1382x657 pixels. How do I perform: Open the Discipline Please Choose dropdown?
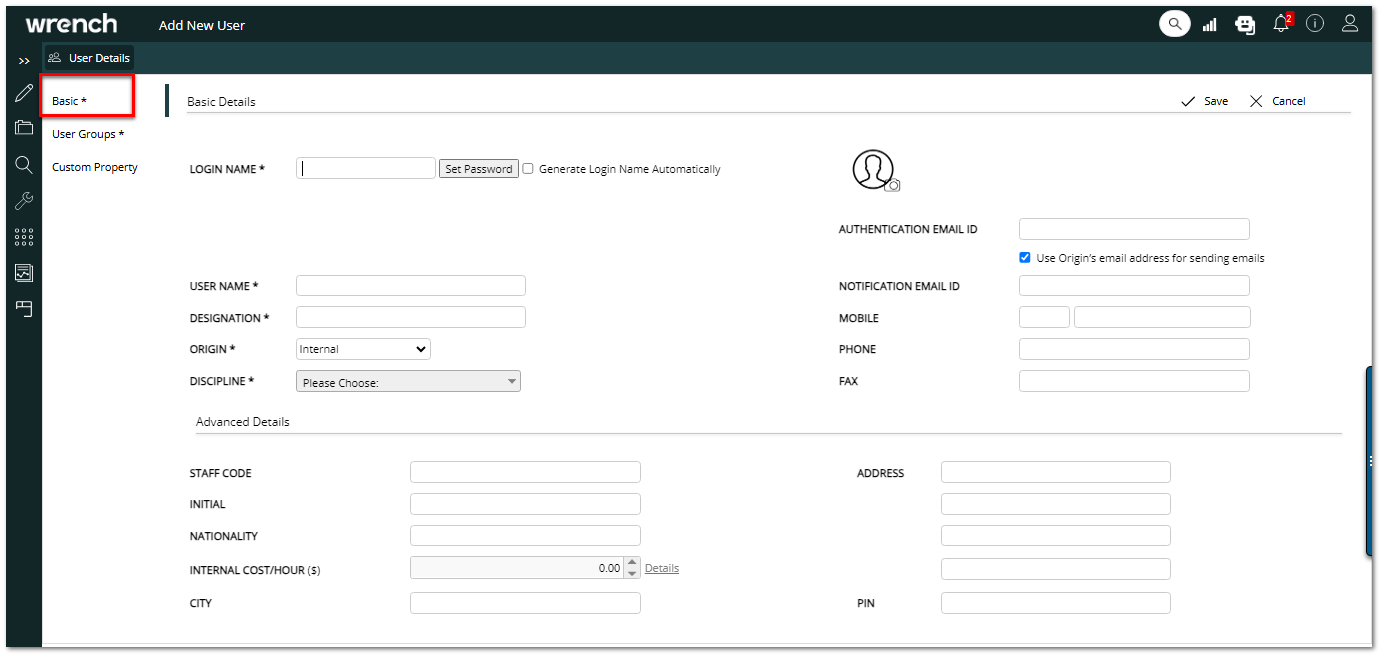pos(408,382)
